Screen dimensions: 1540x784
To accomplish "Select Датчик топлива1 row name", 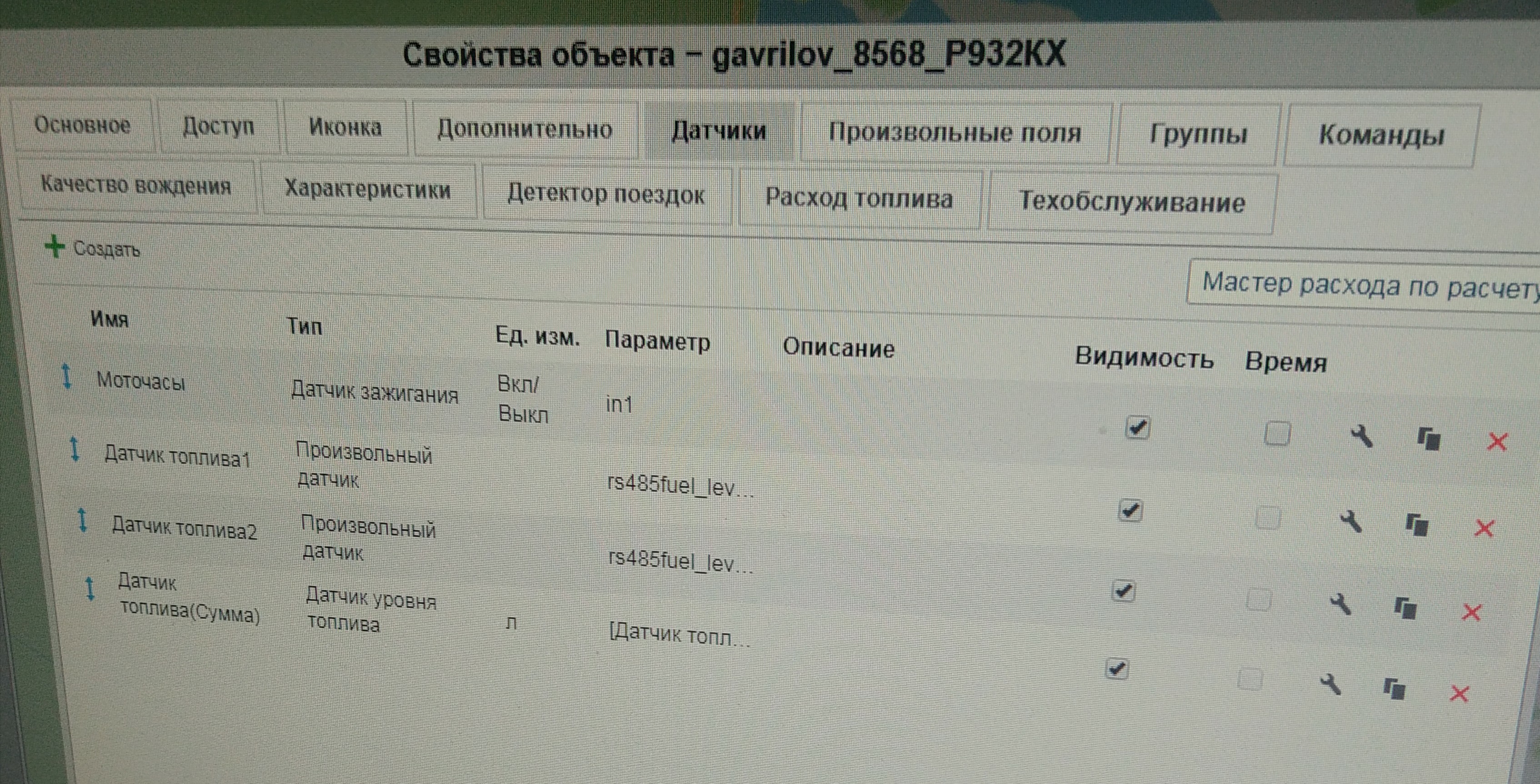I will coord(177,456).
